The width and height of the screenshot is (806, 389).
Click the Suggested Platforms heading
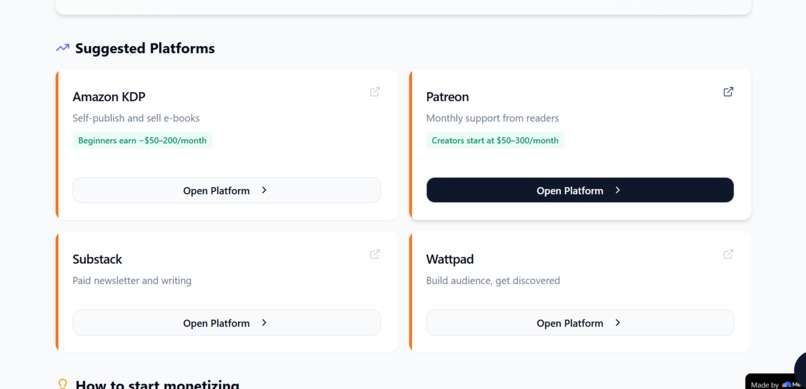pos(145,48)
